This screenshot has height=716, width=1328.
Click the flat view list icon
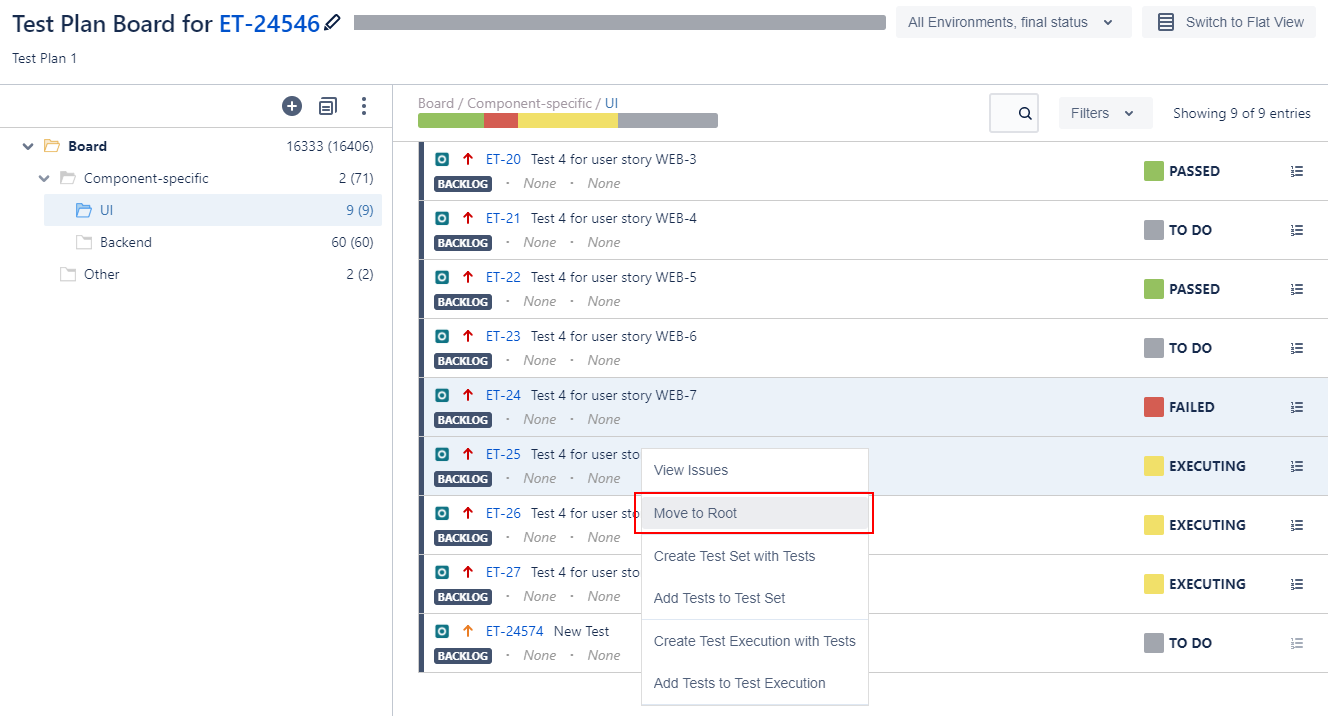point(1166,22)
